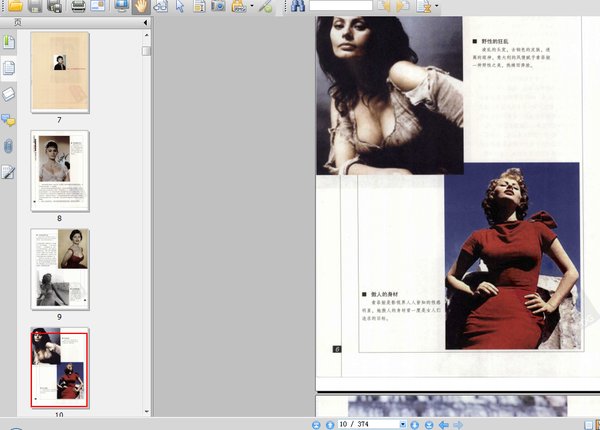Viewport: 600px width, 430px height.
Task: Open the Comments panel in sidebar
Action: coord(9,120)
